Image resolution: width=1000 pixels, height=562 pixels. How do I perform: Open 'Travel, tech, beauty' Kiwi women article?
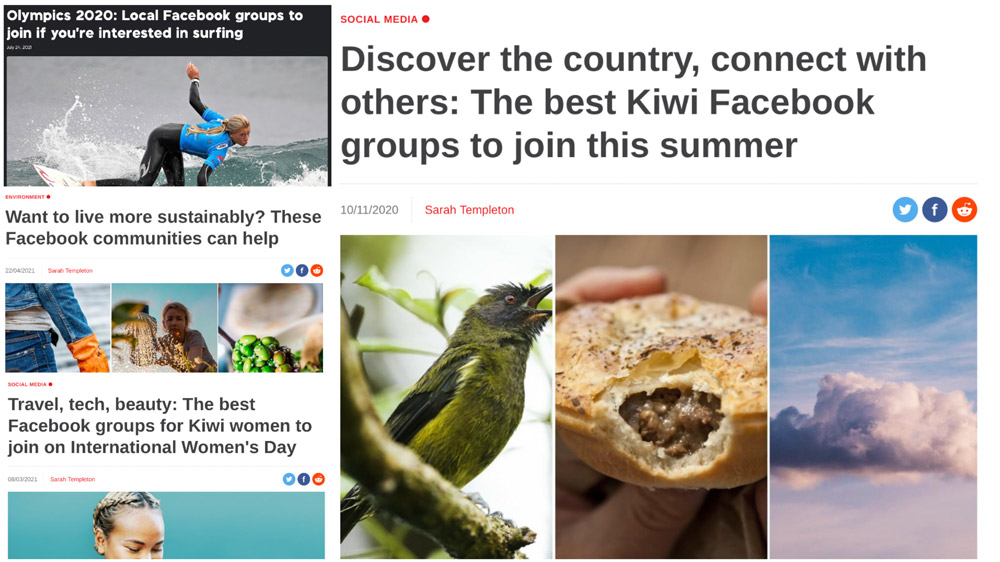pos(159,425)
